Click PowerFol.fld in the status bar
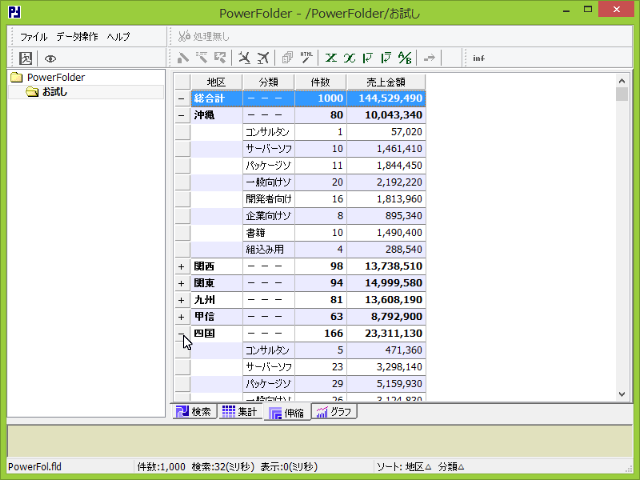This screenshot has width=640, height=480. tap(35, 467)
